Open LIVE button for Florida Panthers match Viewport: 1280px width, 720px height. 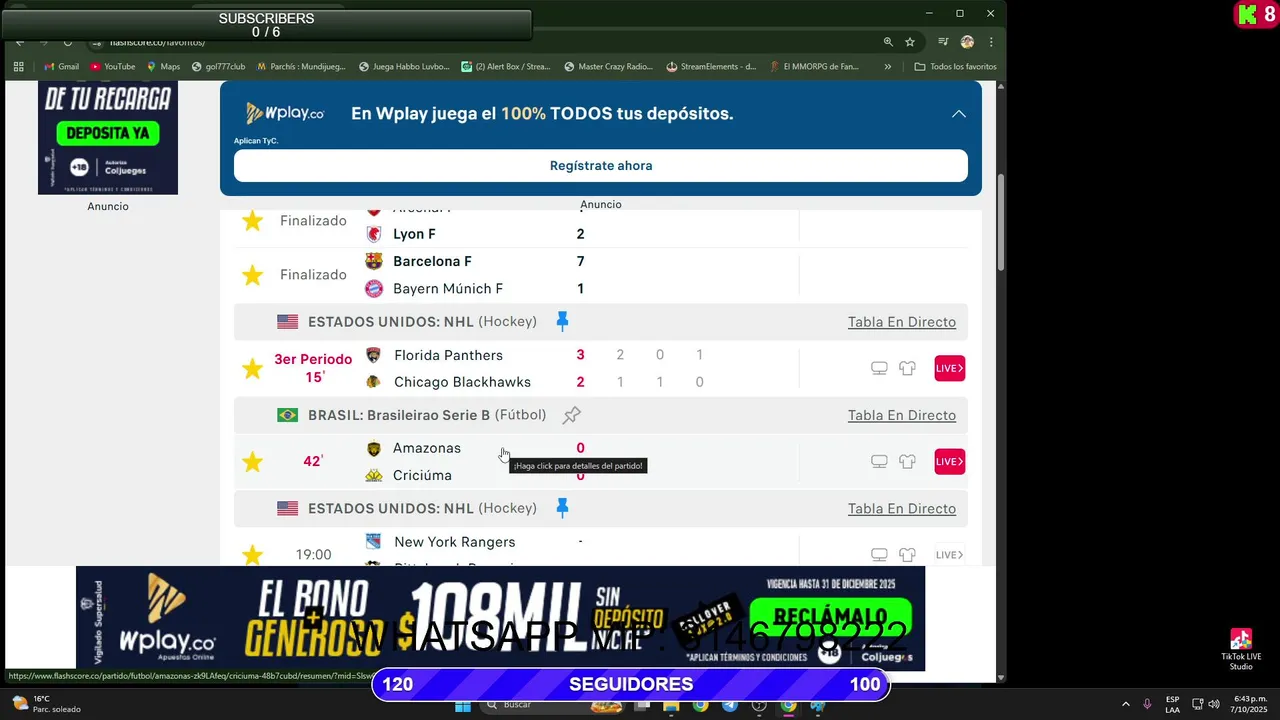(x=950, y=369)
